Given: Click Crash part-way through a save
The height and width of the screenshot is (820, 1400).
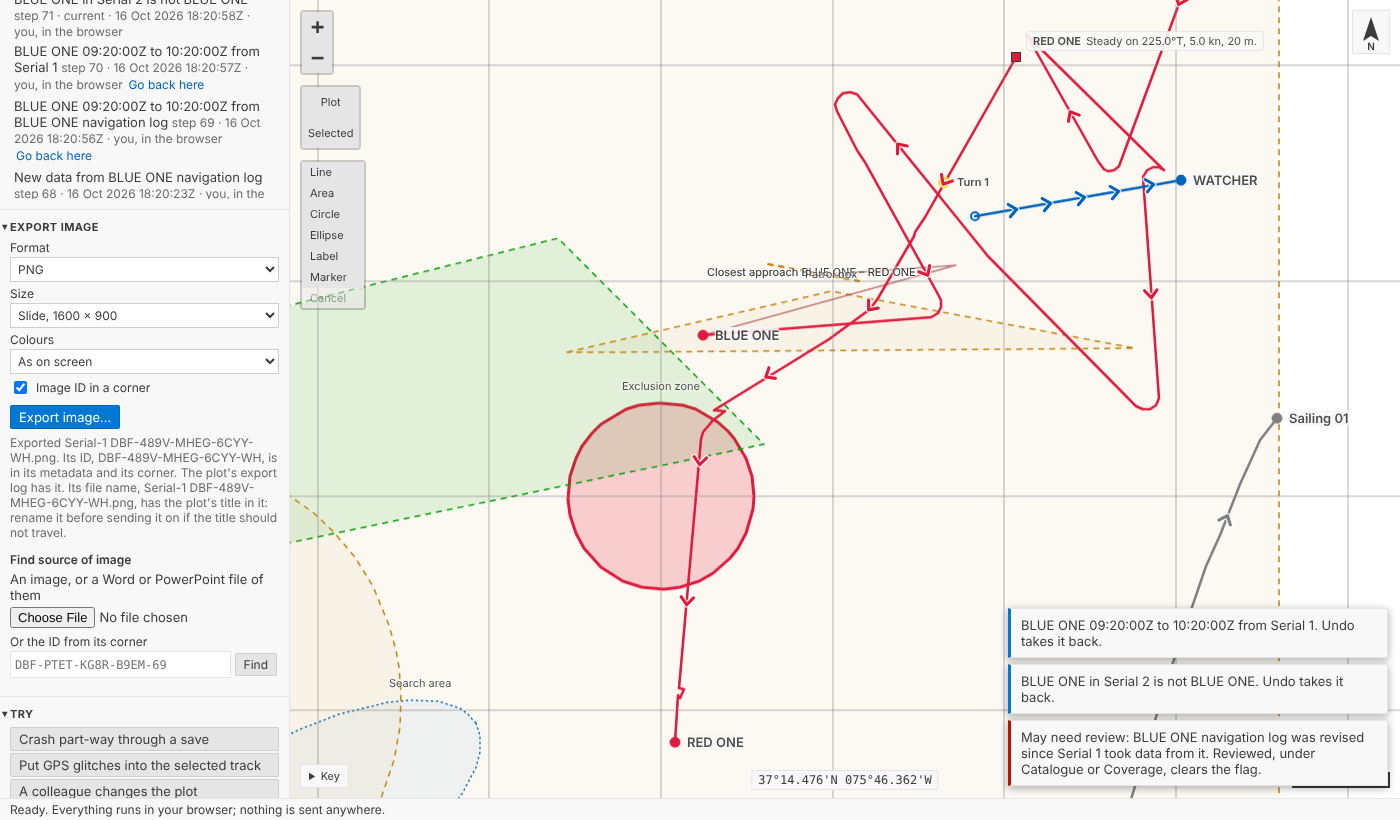Looking at the screenshot, I should point(144,739).
